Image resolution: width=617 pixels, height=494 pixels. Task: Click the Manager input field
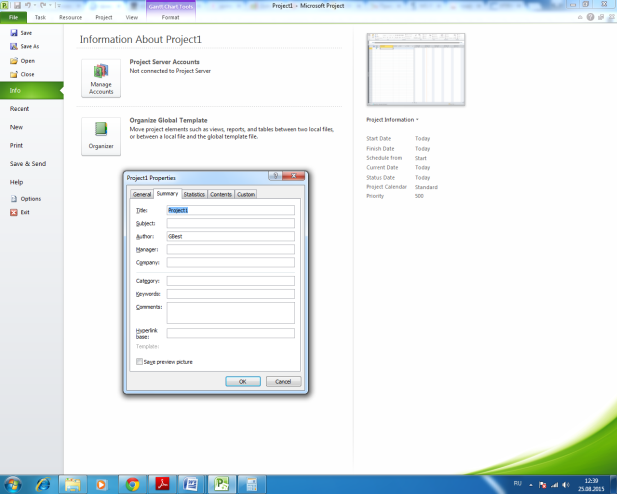tap(230, 249)
